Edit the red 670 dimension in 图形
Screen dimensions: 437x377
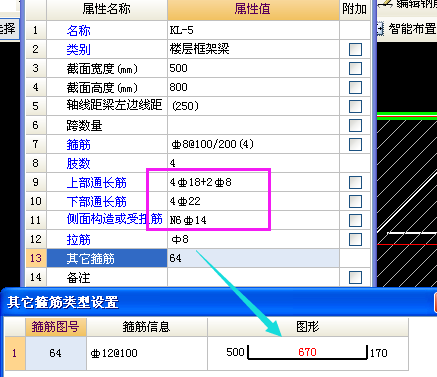coord(307,352)
